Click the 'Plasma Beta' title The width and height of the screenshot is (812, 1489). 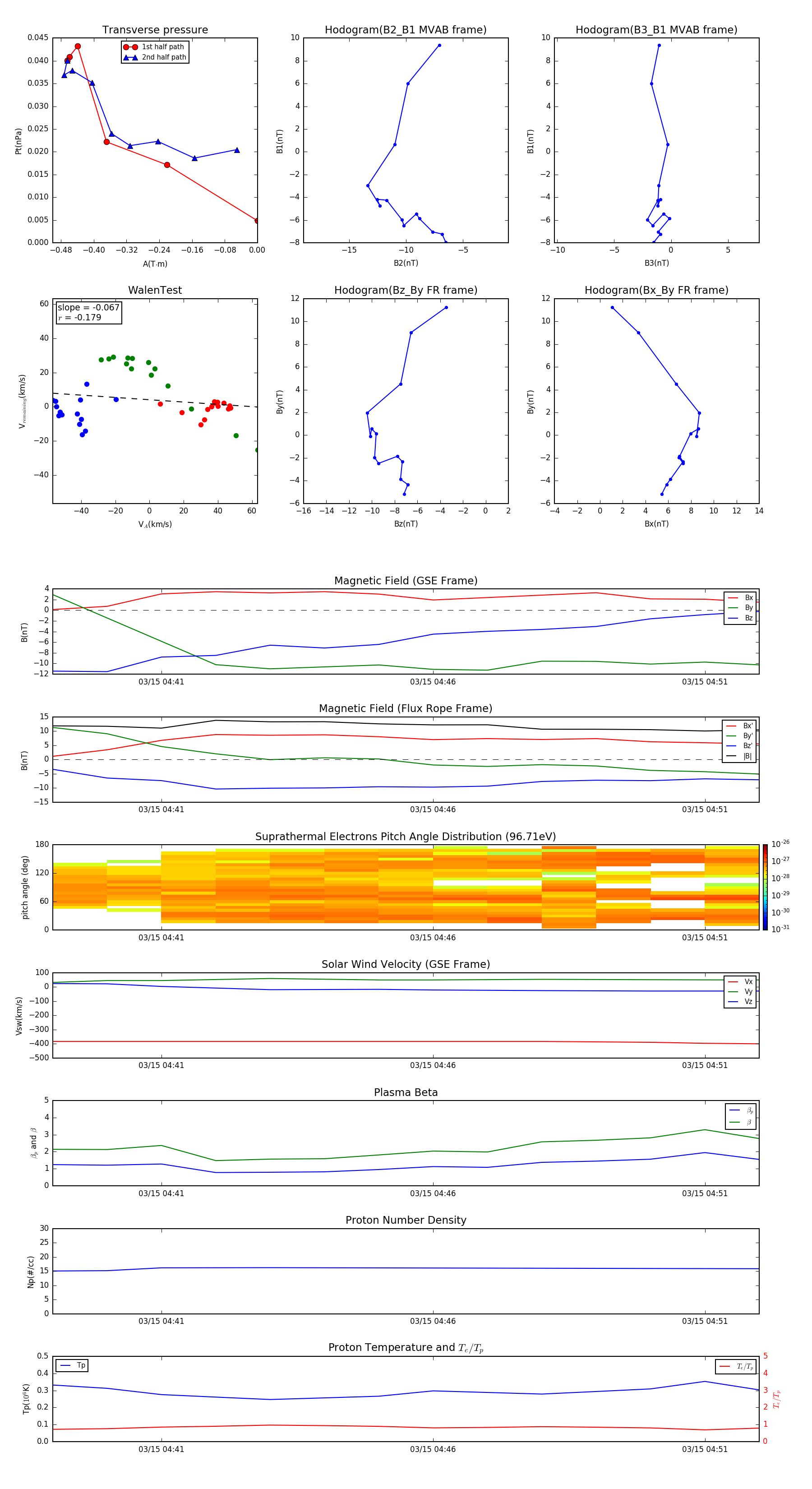[x=406, y=1093]
